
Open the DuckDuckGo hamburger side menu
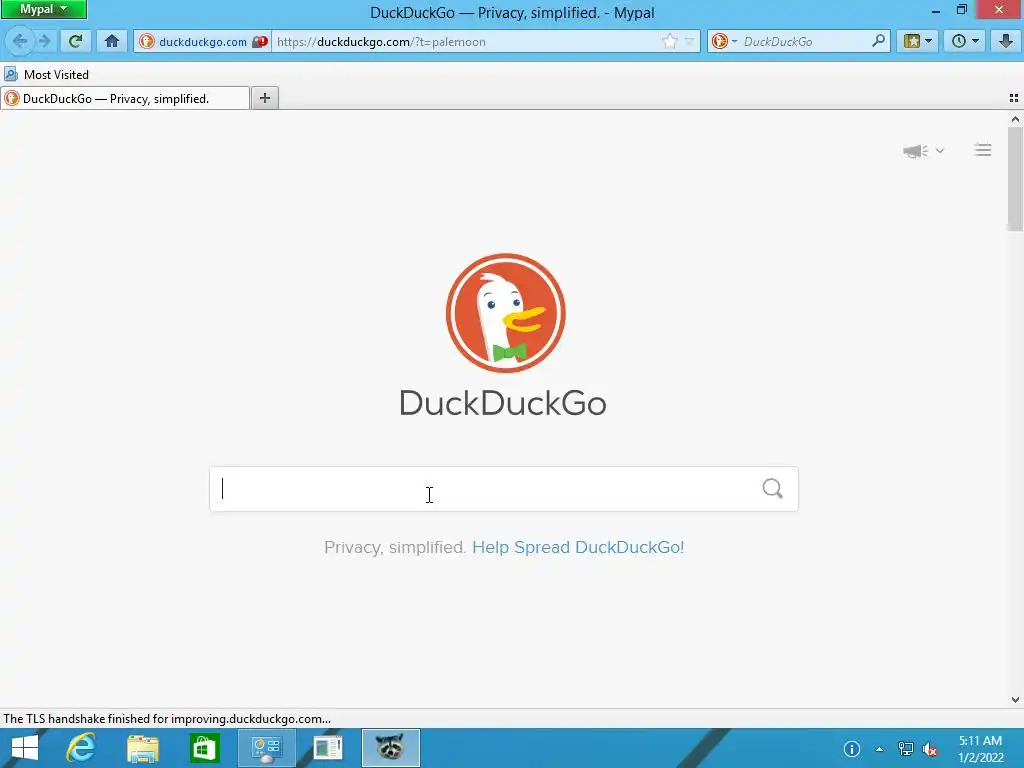[x=983, y=150]
